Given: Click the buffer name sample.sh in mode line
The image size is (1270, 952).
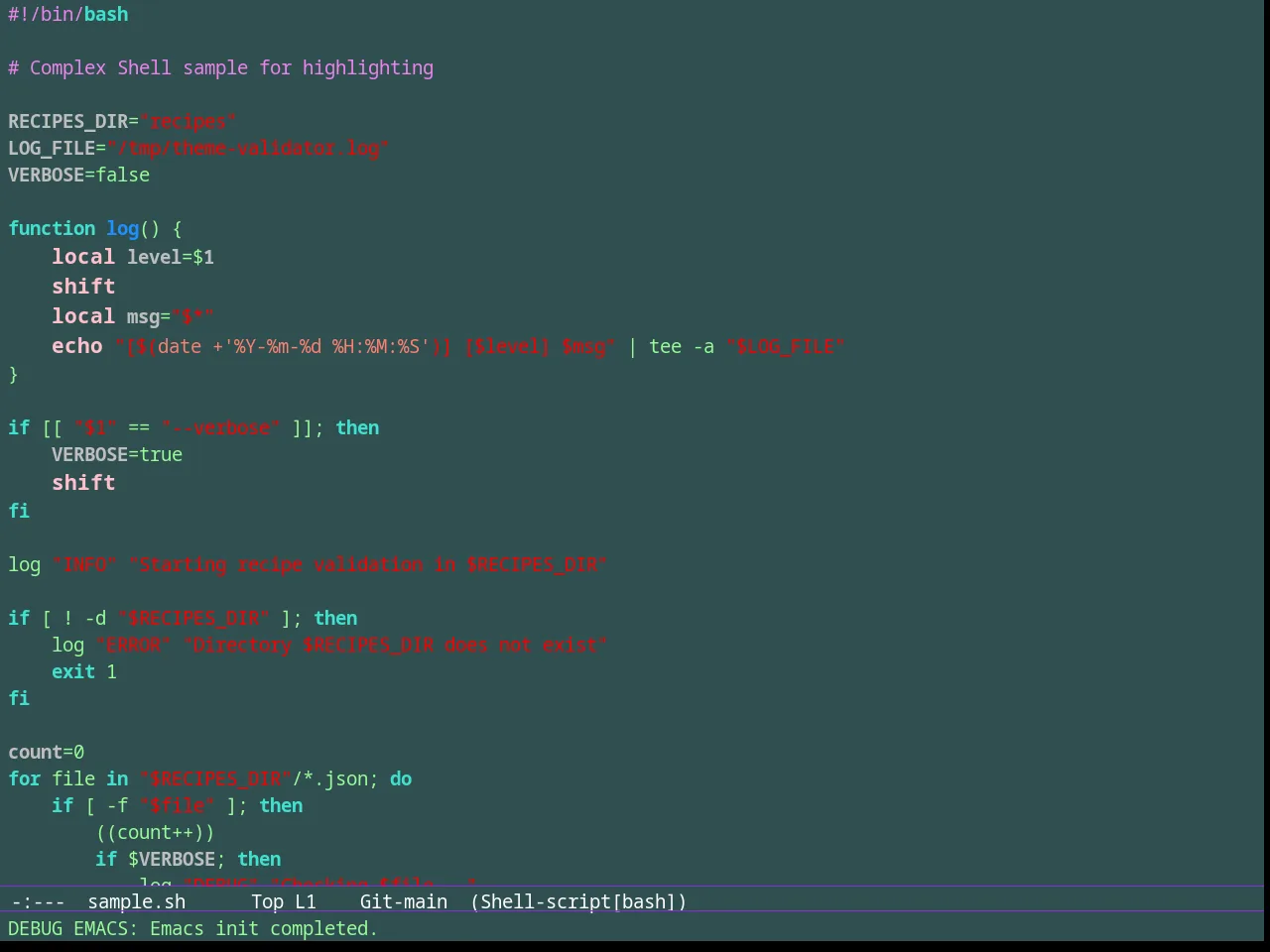Looking at the screenshot, I should point(136,901).
